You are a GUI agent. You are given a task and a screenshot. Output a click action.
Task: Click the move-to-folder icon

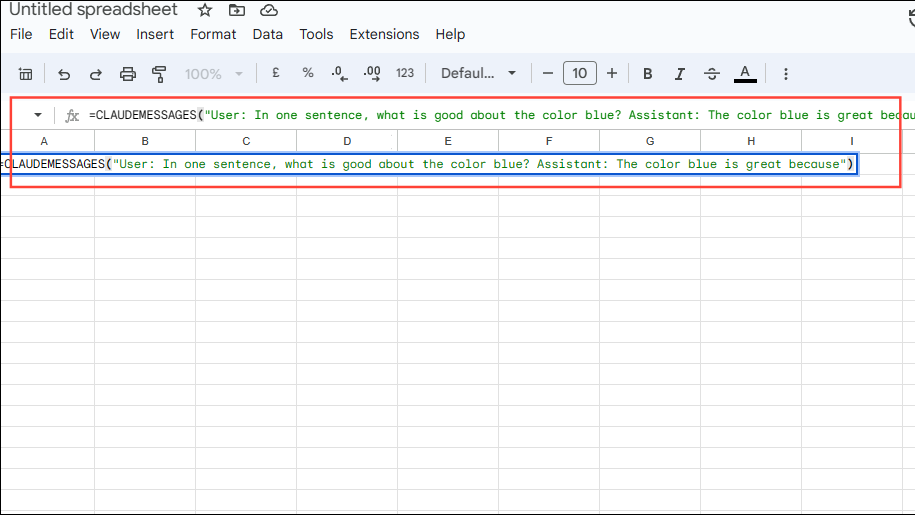coord(237,10)
